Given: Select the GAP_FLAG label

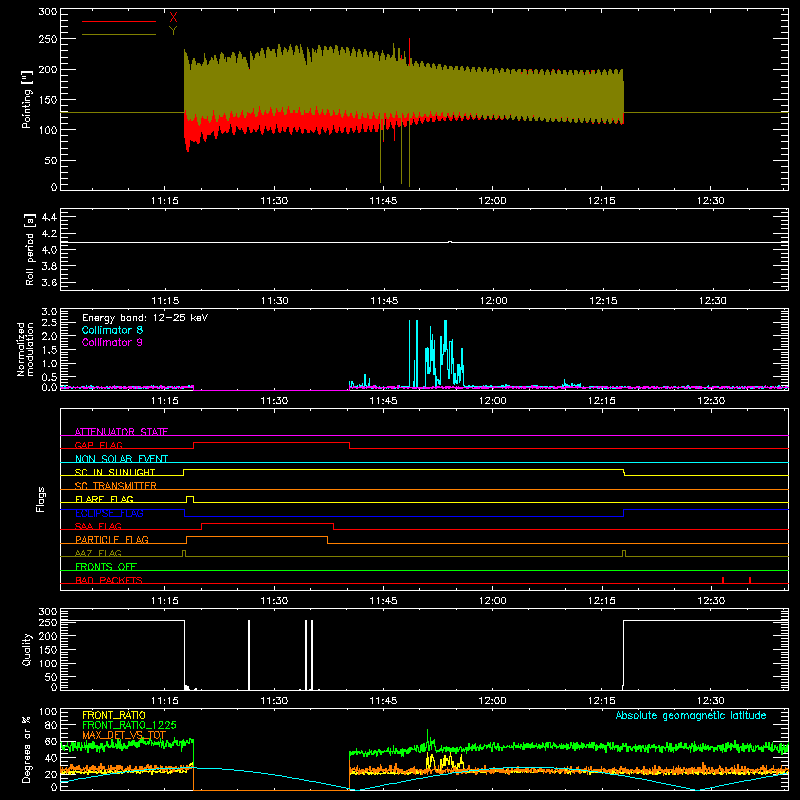Looking at the screenshot, I should [98, 445].
